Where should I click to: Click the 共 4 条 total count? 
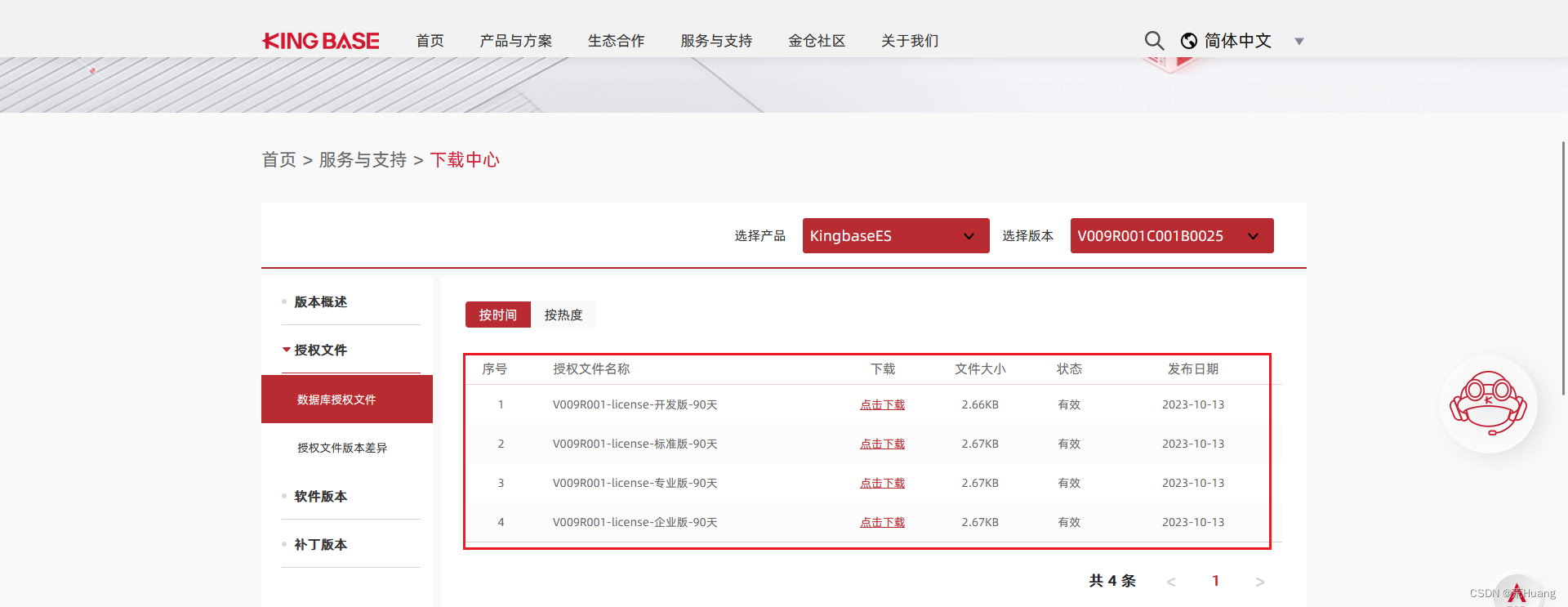(1112, 581)
